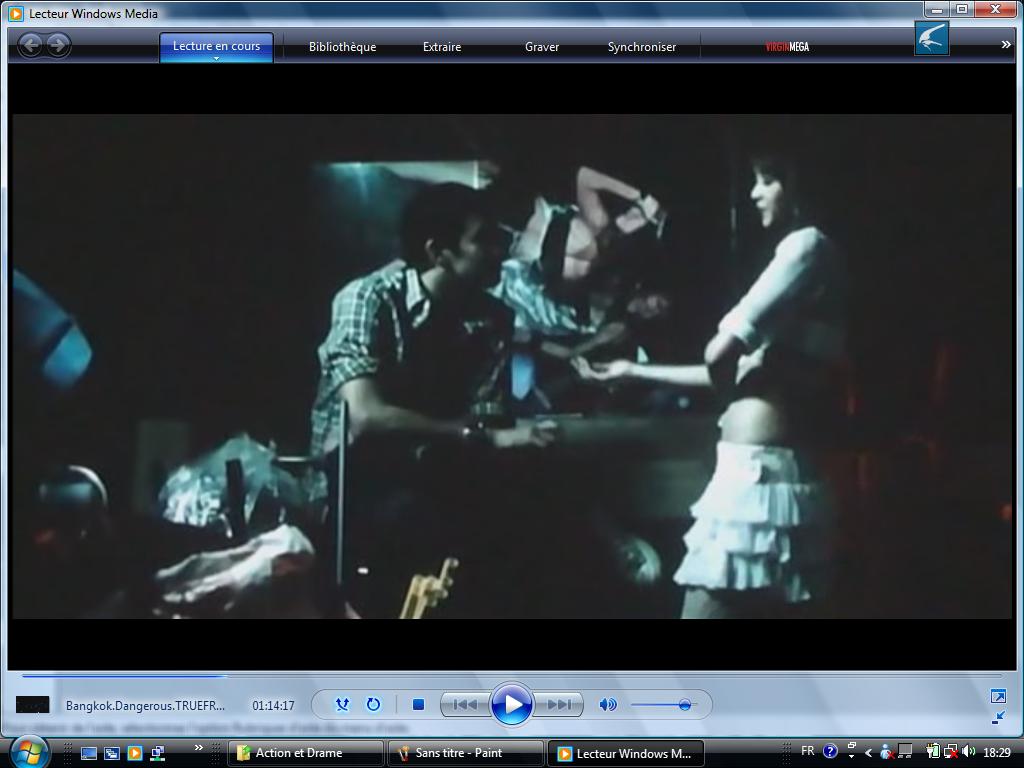The image size is (1024, 768).
Task: Skip to the next track
Action: point(558,705)
